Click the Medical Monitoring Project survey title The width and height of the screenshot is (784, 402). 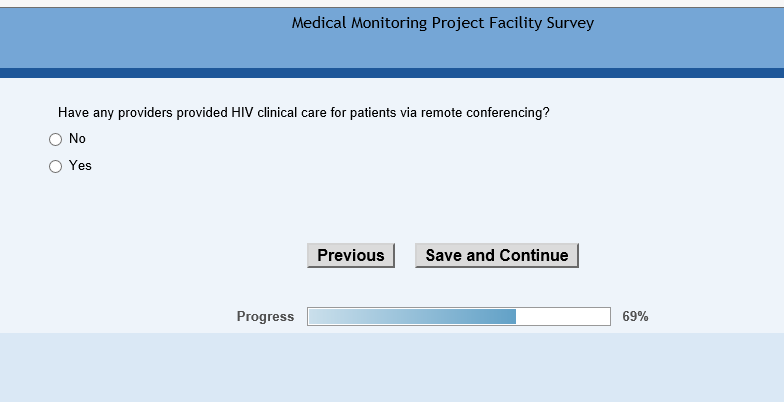442,23
